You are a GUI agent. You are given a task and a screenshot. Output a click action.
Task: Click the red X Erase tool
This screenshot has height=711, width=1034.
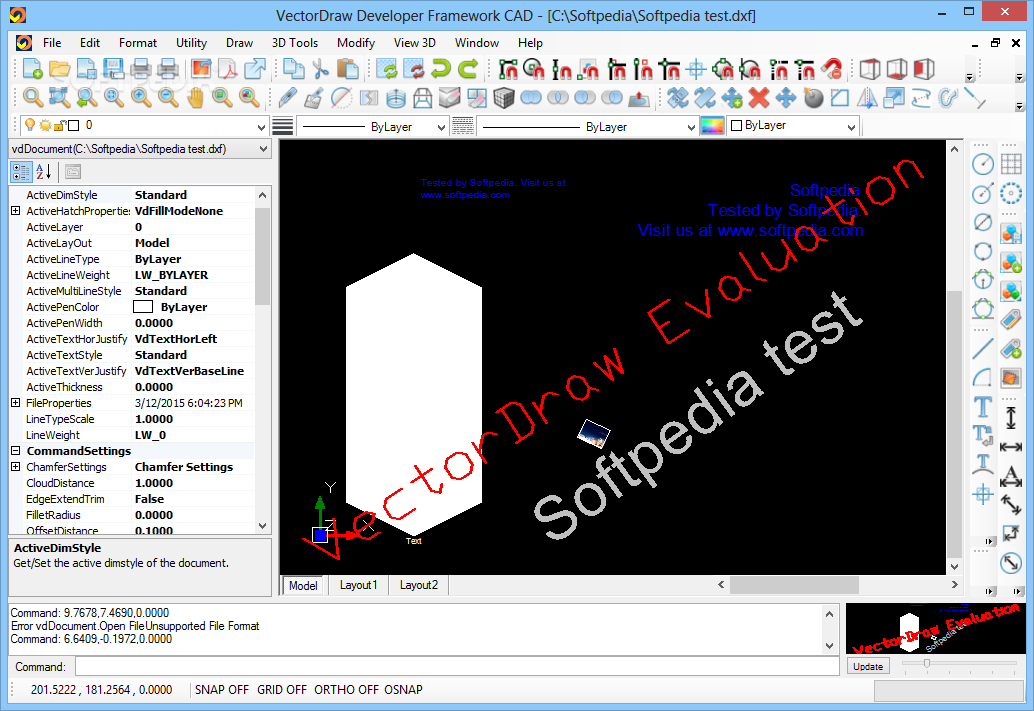coord(759,98)
